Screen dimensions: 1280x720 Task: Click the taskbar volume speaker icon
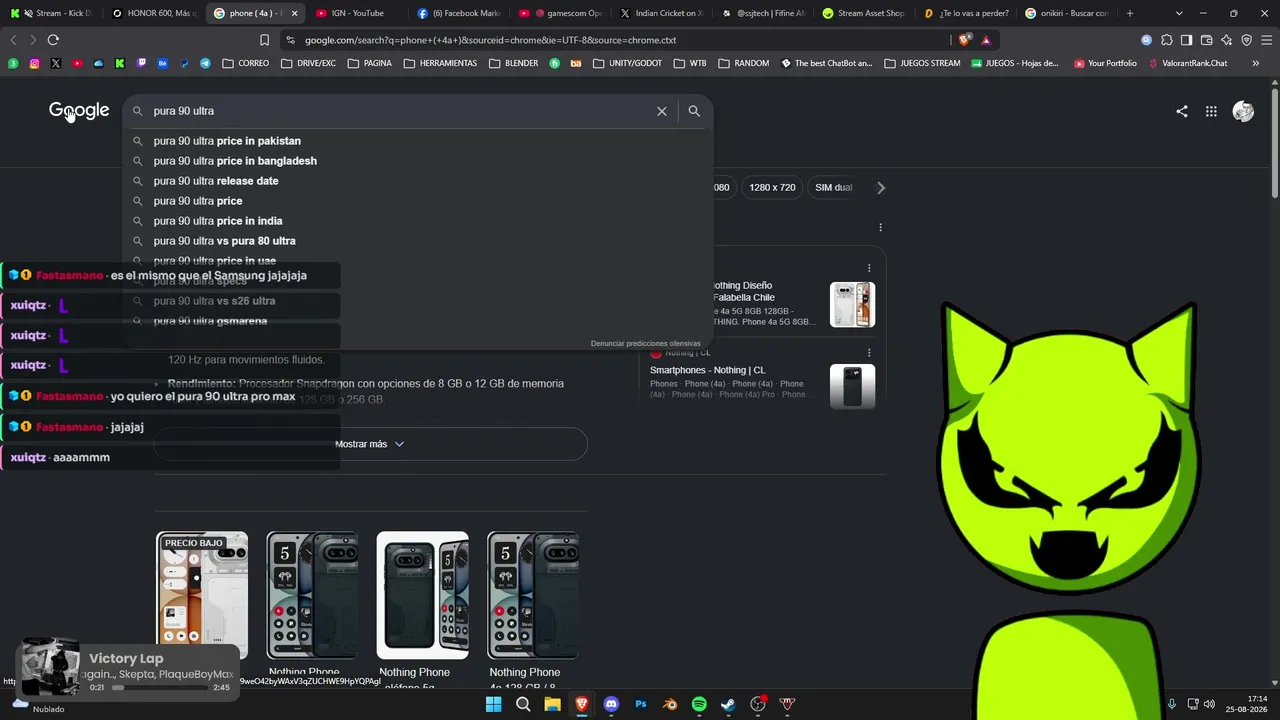tap(1209, 704)
